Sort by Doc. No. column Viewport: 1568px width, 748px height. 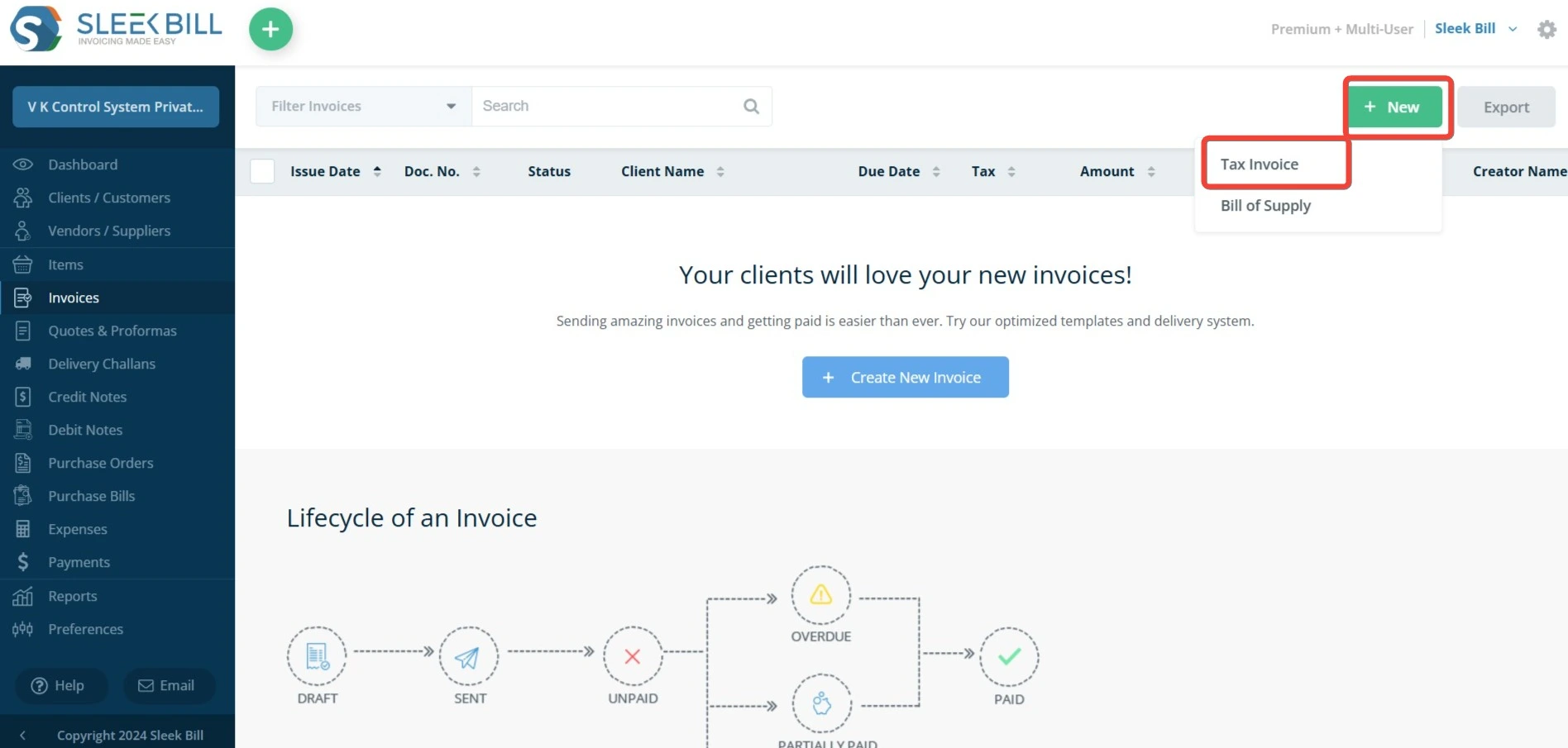click(442, 171)
